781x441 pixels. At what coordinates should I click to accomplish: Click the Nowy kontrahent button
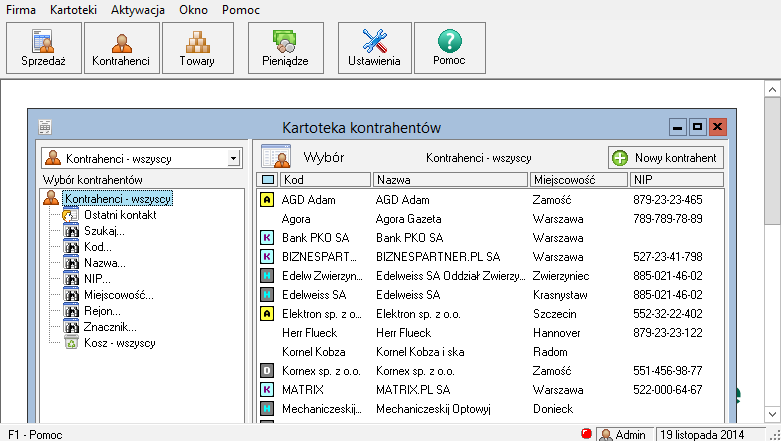(665, 158)
